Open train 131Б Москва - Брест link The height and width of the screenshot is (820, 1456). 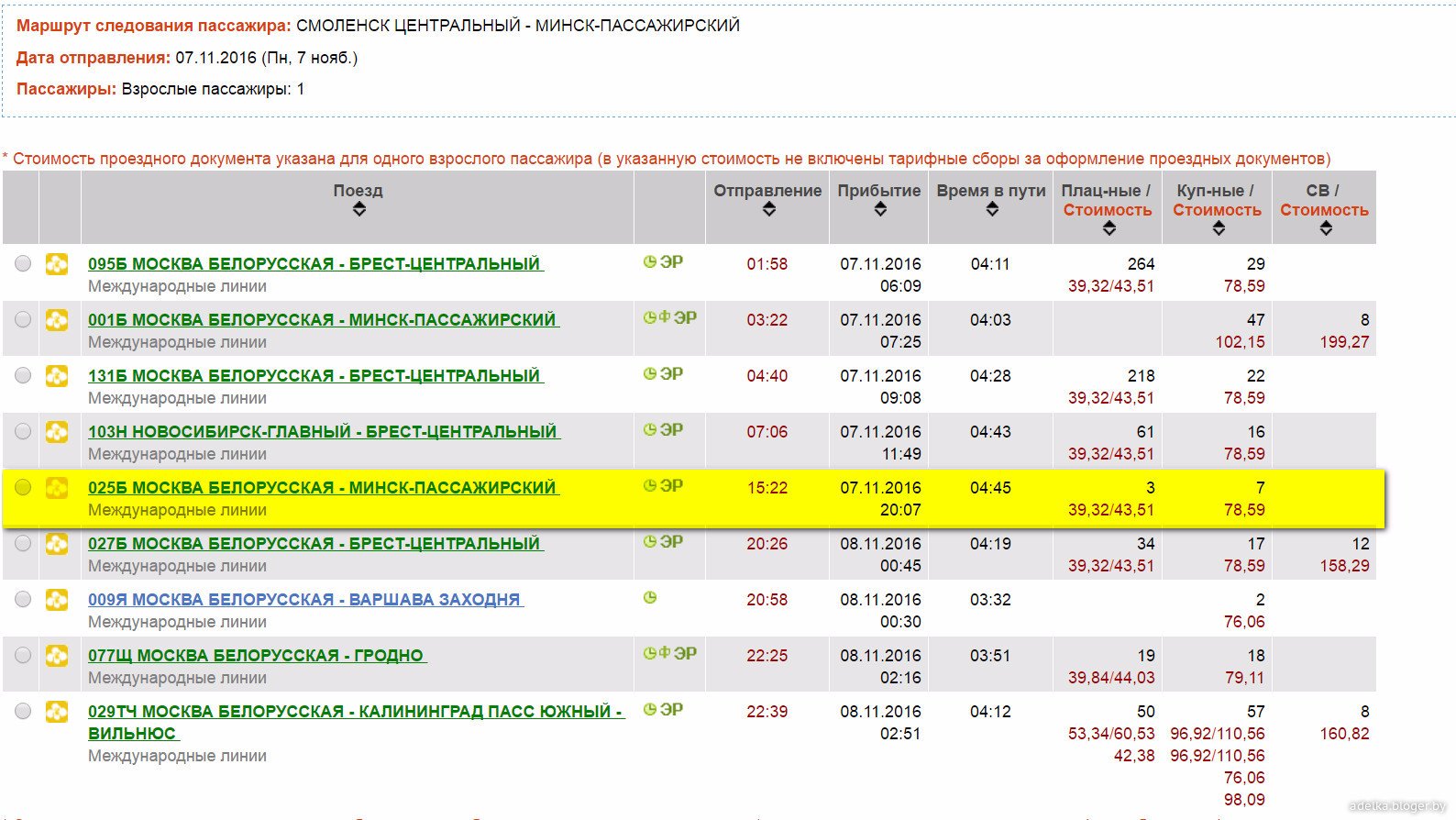click(x=315, y=376)
